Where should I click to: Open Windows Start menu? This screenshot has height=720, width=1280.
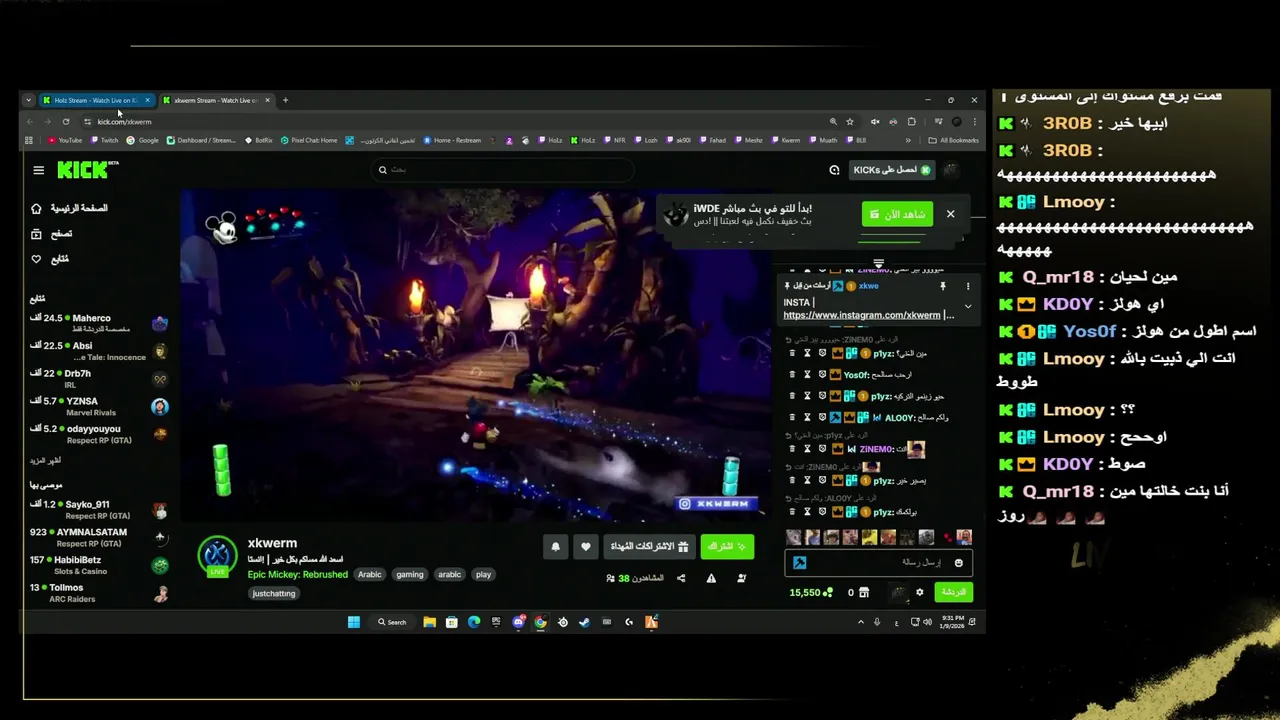pos(354,622)
